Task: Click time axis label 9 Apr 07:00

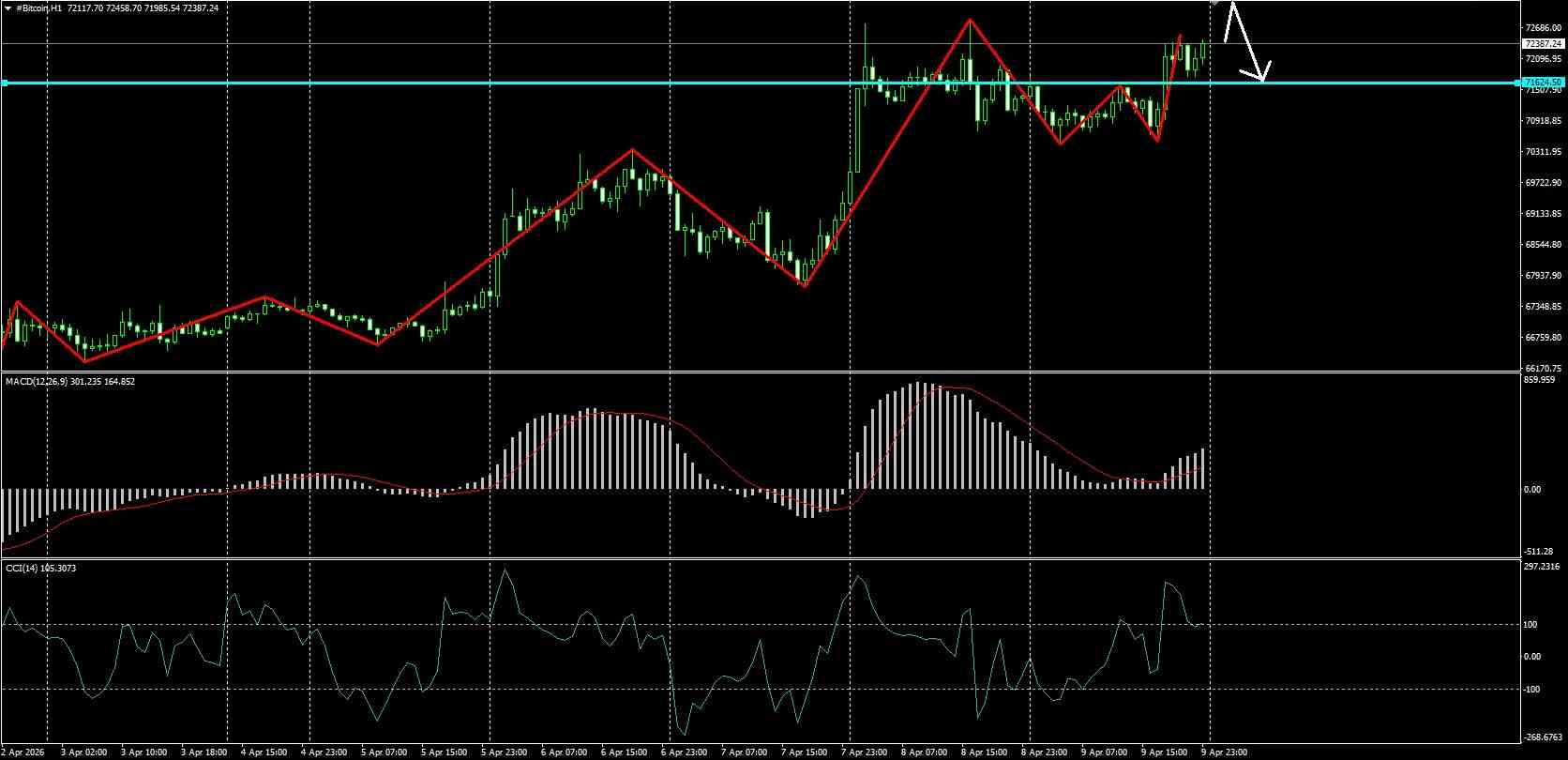Action: [x=1104, y=752]
